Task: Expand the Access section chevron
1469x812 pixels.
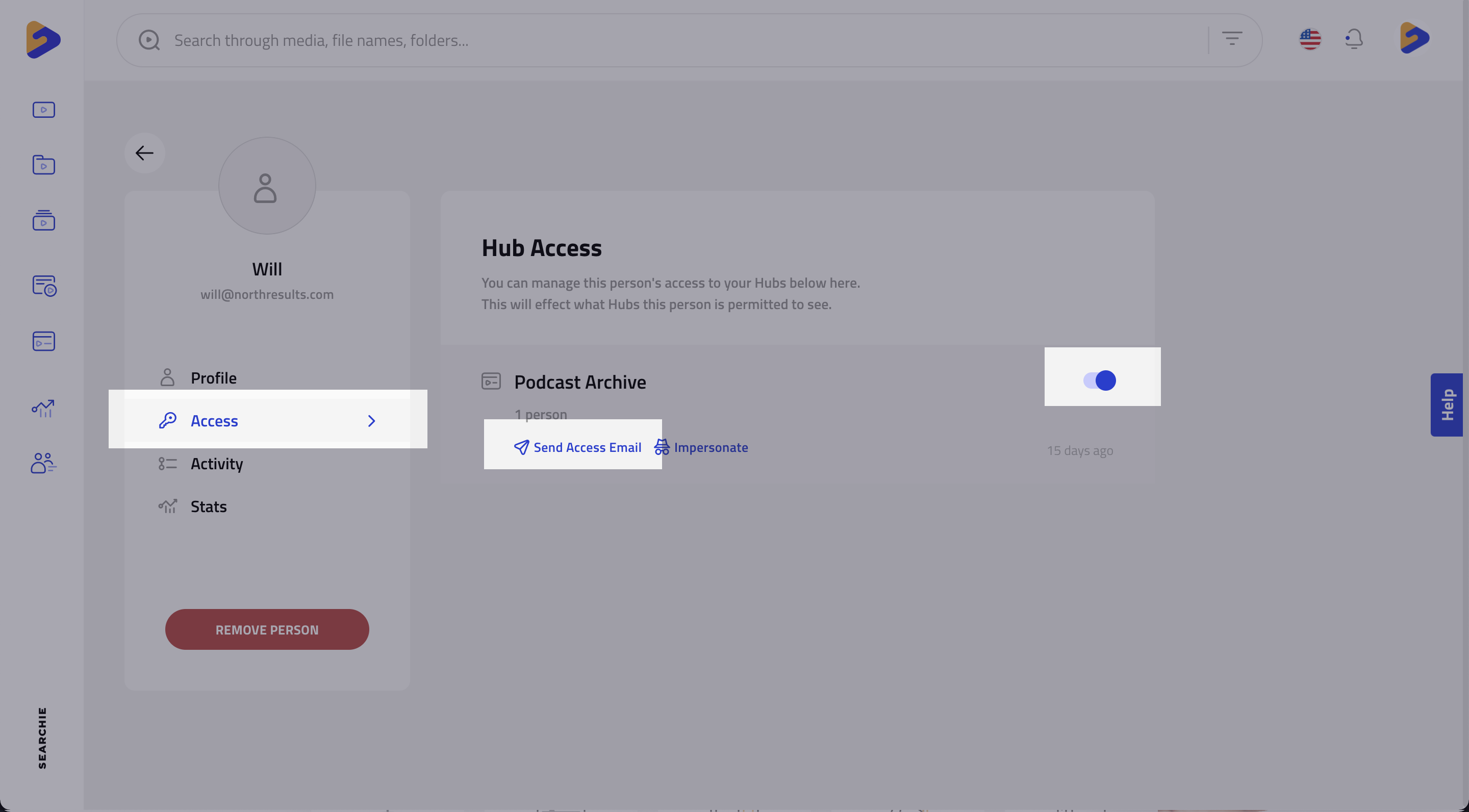Action: [371, 421]
